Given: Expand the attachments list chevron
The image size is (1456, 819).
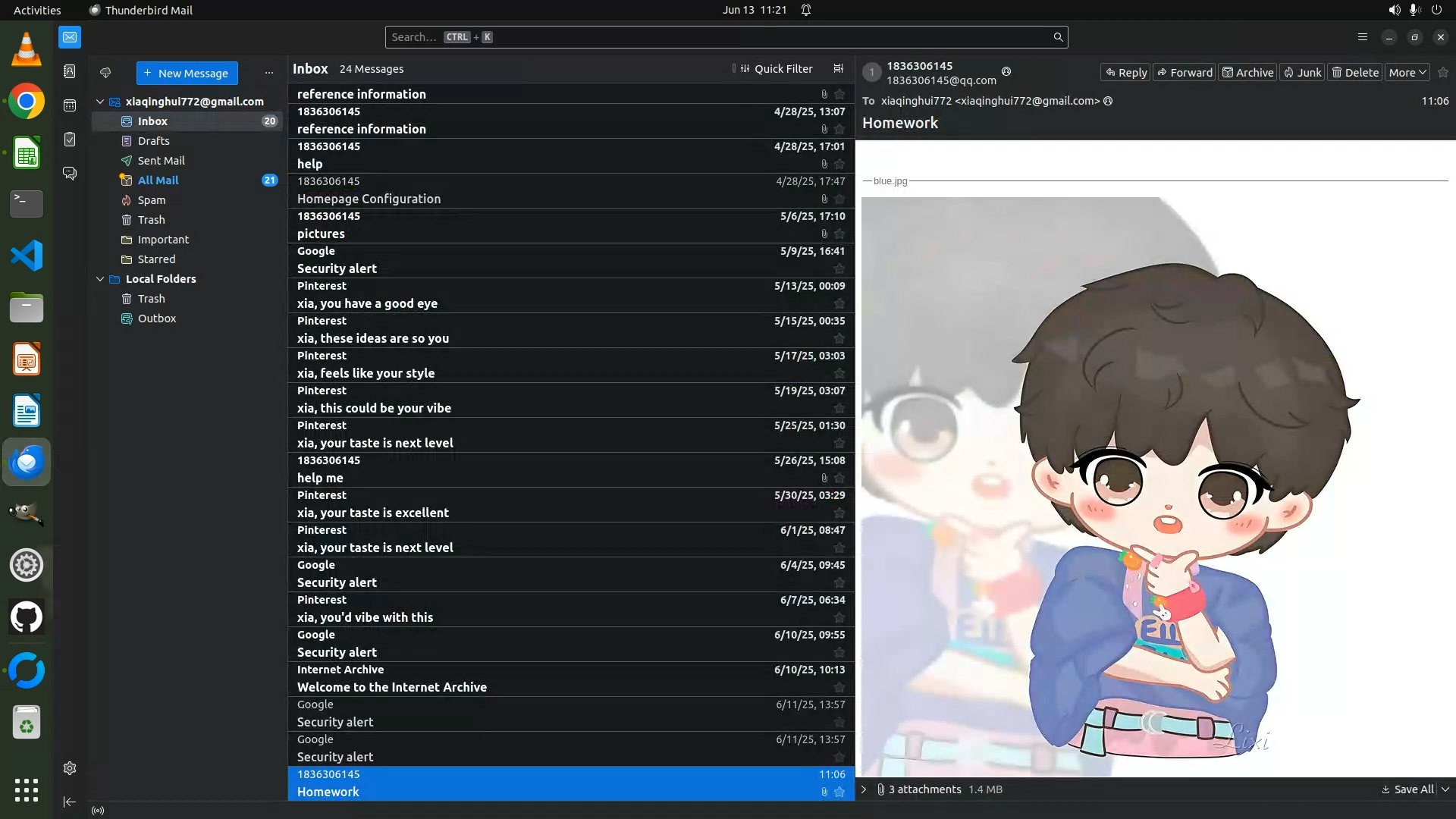Looking at the screenshot, I should (x=863, y=789).
